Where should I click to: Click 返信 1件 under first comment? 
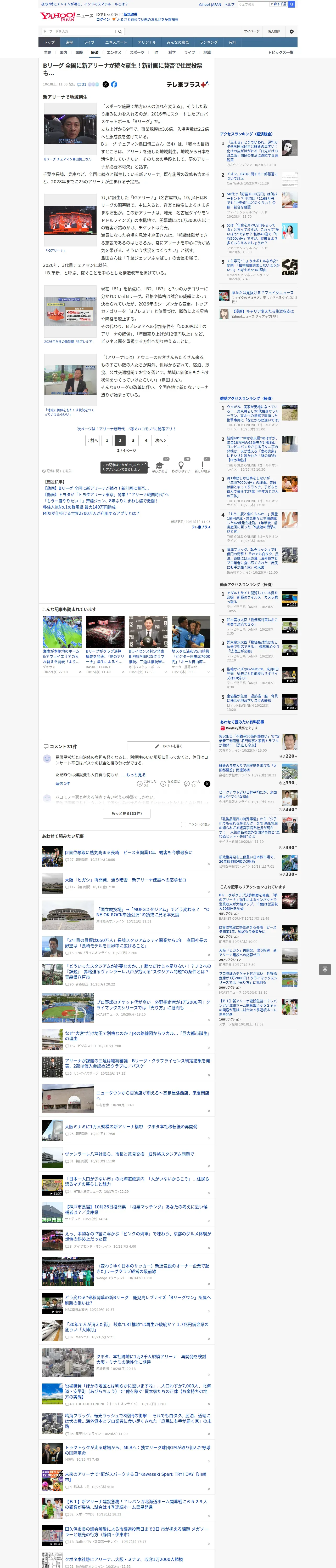point(63,783)
